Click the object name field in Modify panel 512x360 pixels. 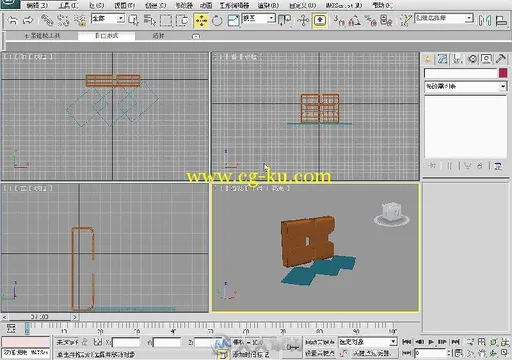pos(461,73)
